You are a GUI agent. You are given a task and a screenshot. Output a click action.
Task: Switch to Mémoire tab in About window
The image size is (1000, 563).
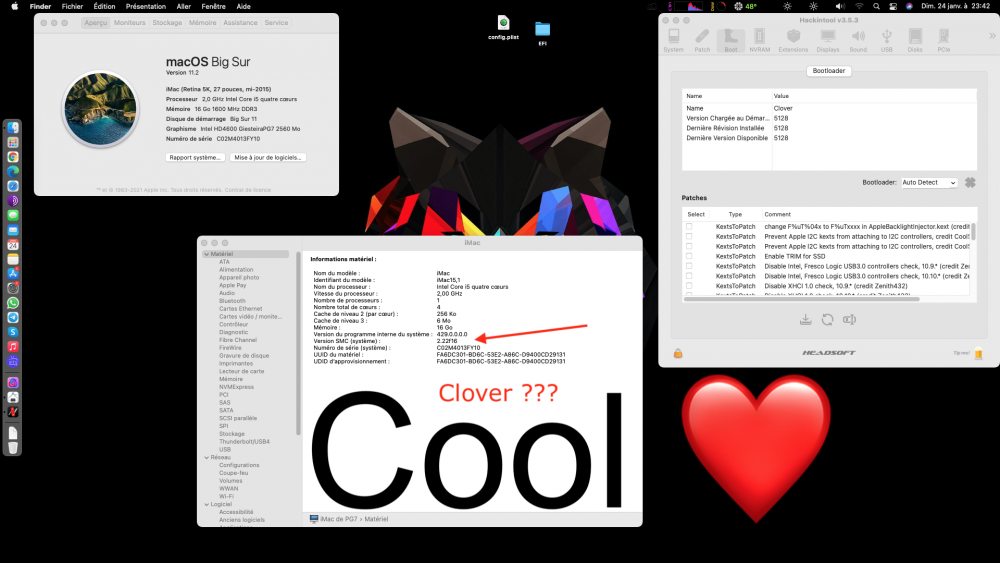point(202,22)
